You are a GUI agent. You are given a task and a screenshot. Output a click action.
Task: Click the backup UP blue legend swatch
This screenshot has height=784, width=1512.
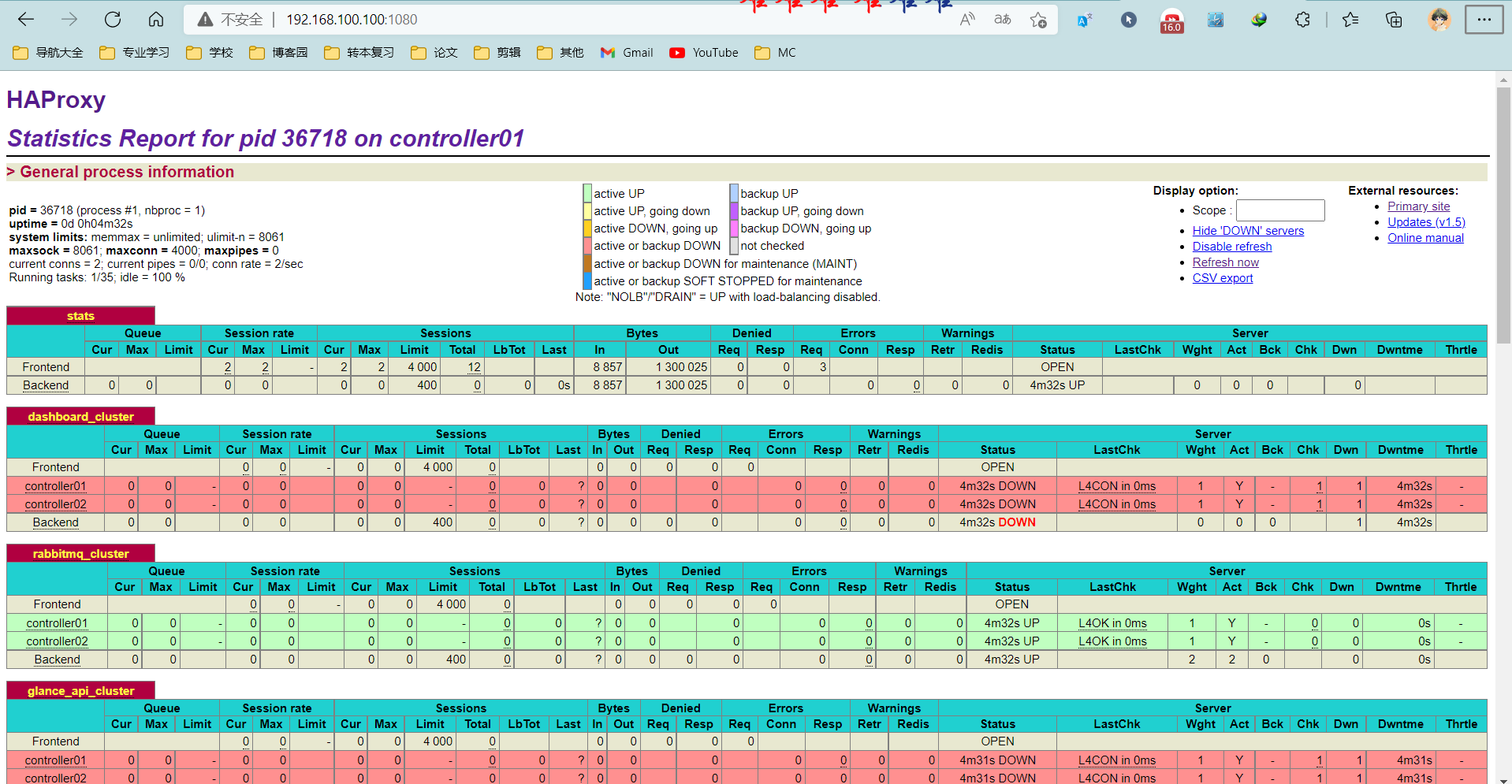[734, 193]
